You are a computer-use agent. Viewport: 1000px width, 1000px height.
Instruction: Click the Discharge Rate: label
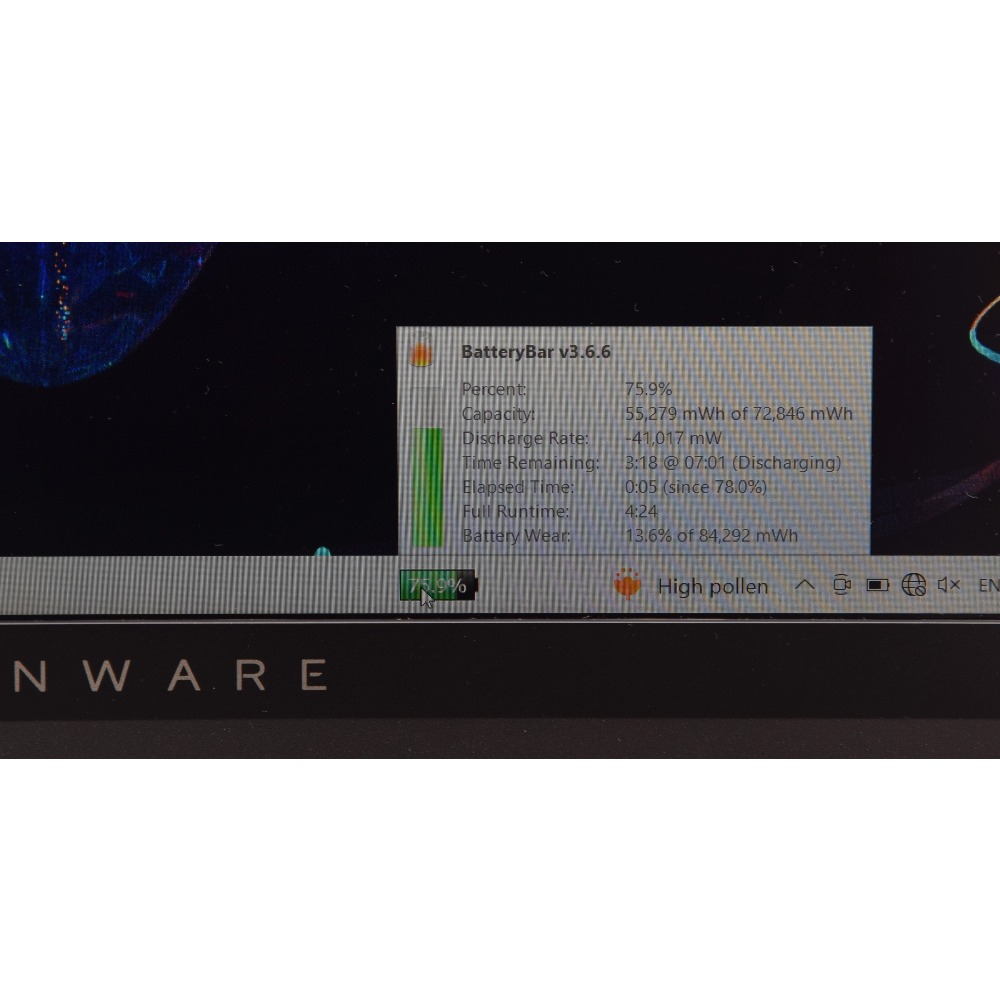[525, 438]
